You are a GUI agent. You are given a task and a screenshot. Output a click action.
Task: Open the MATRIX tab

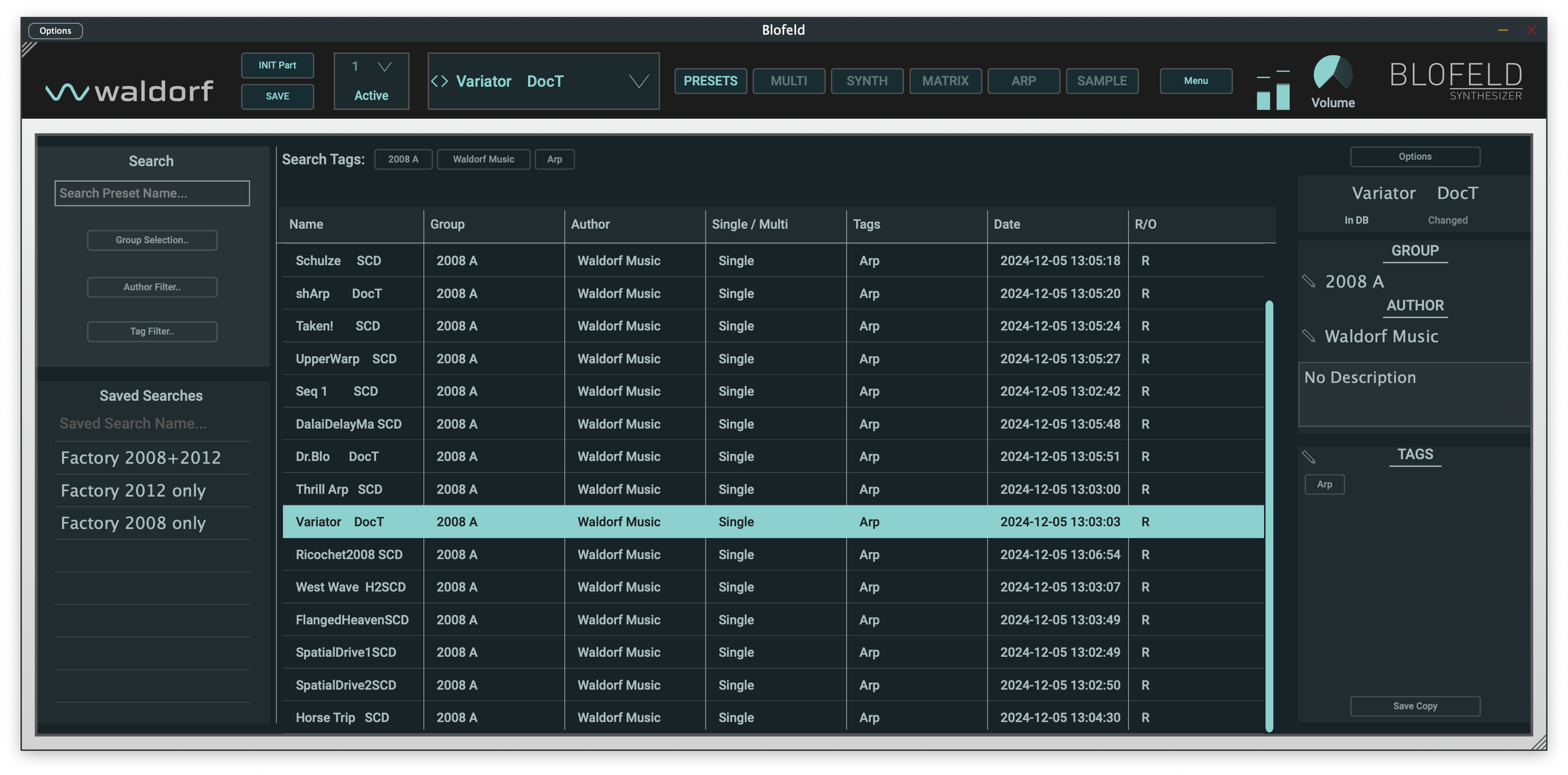(x=945, y=81)
